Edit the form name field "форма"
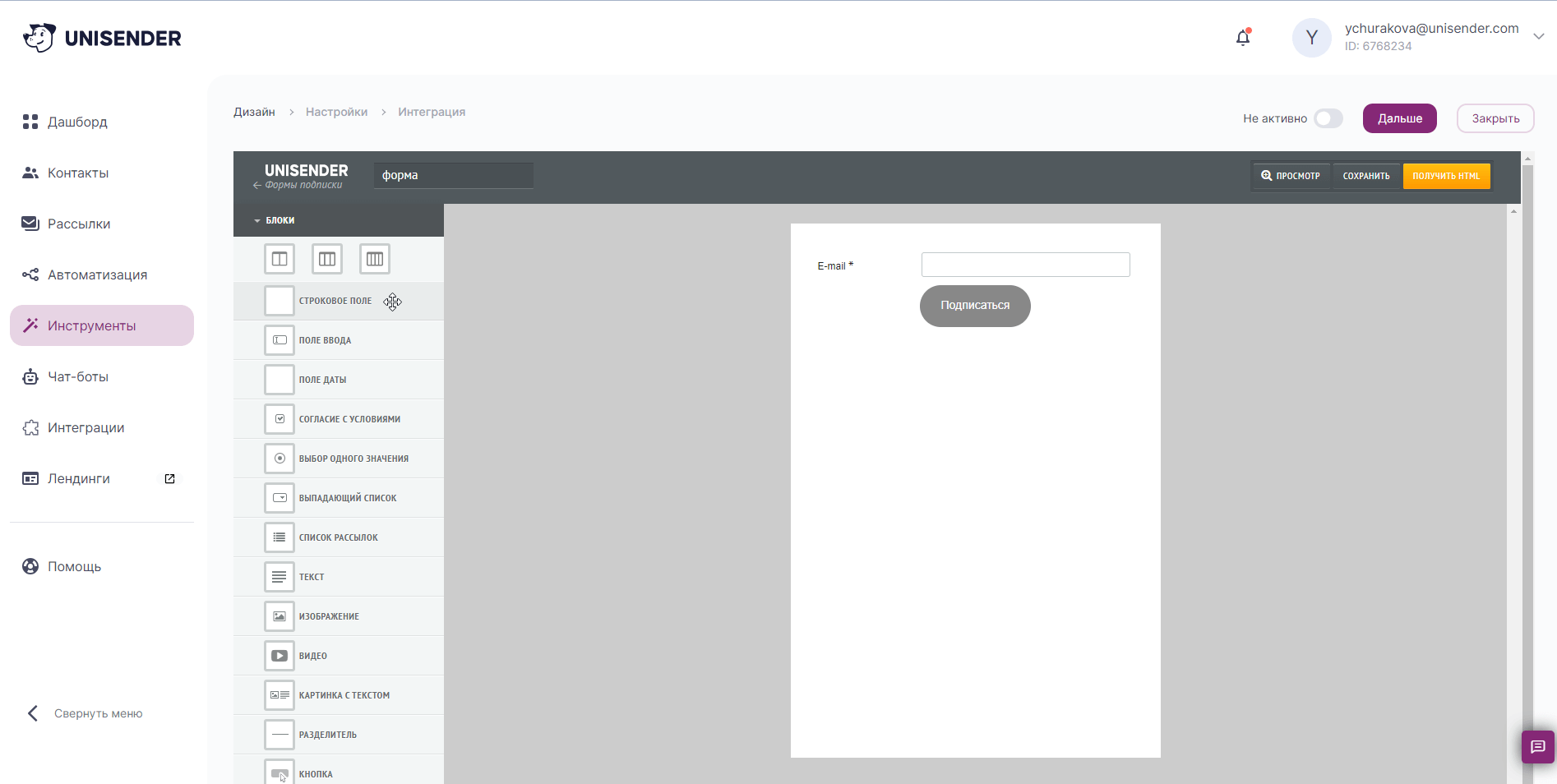Screen dimensions: 1557x784 coord(453,175)
